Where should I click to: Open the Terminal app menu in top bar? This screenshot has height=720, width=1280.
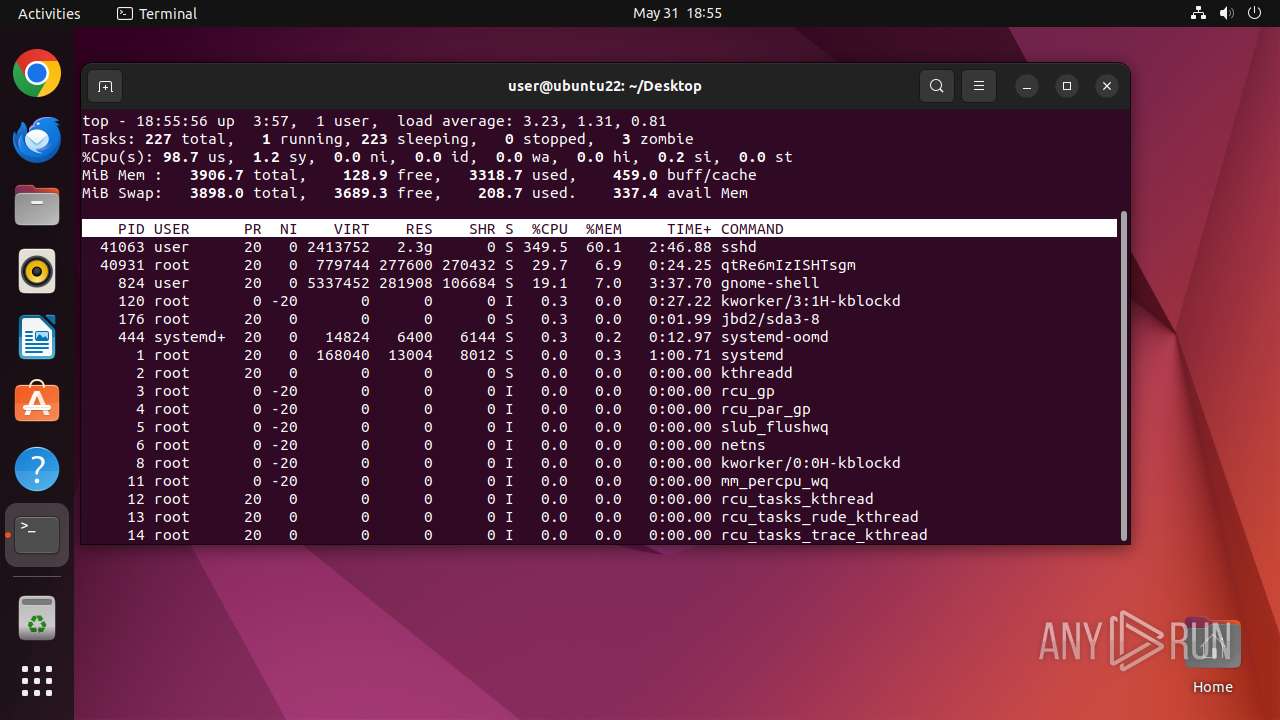coord(157,13)
